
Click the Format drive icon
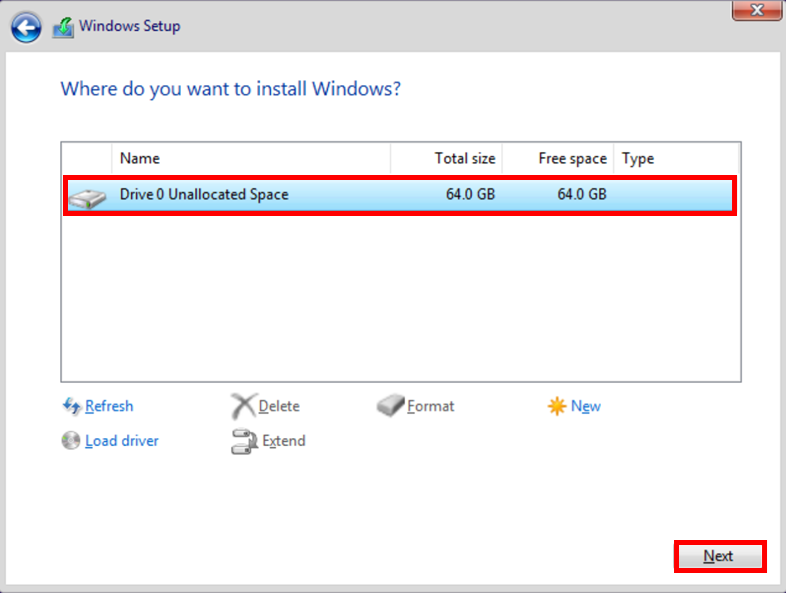pyautogui.click(x=390, y=406)
